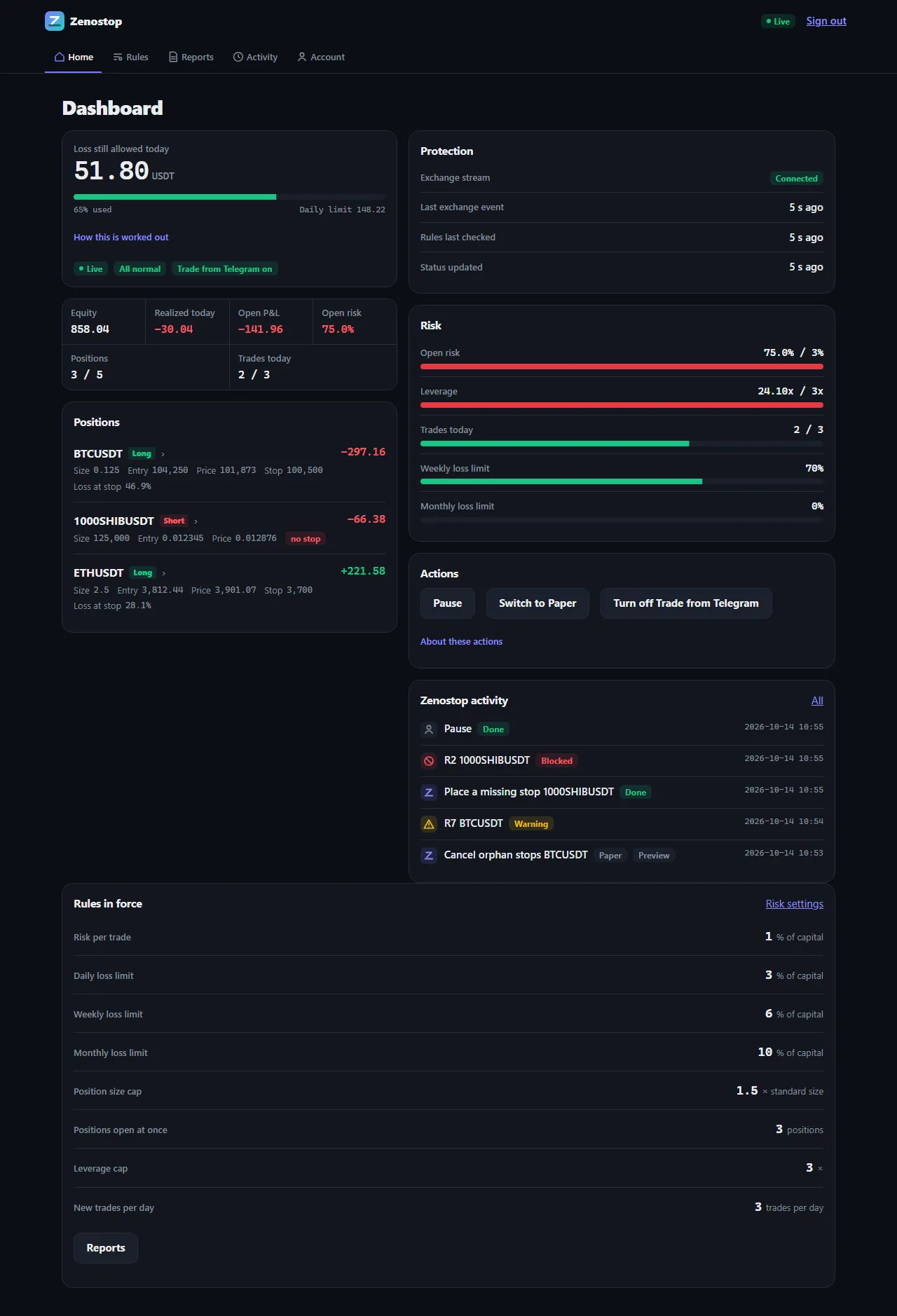Click the daily loss used progress bar
Image resolution: width=897 pixels, height=1316 pixels.
(x=229, y=197)
